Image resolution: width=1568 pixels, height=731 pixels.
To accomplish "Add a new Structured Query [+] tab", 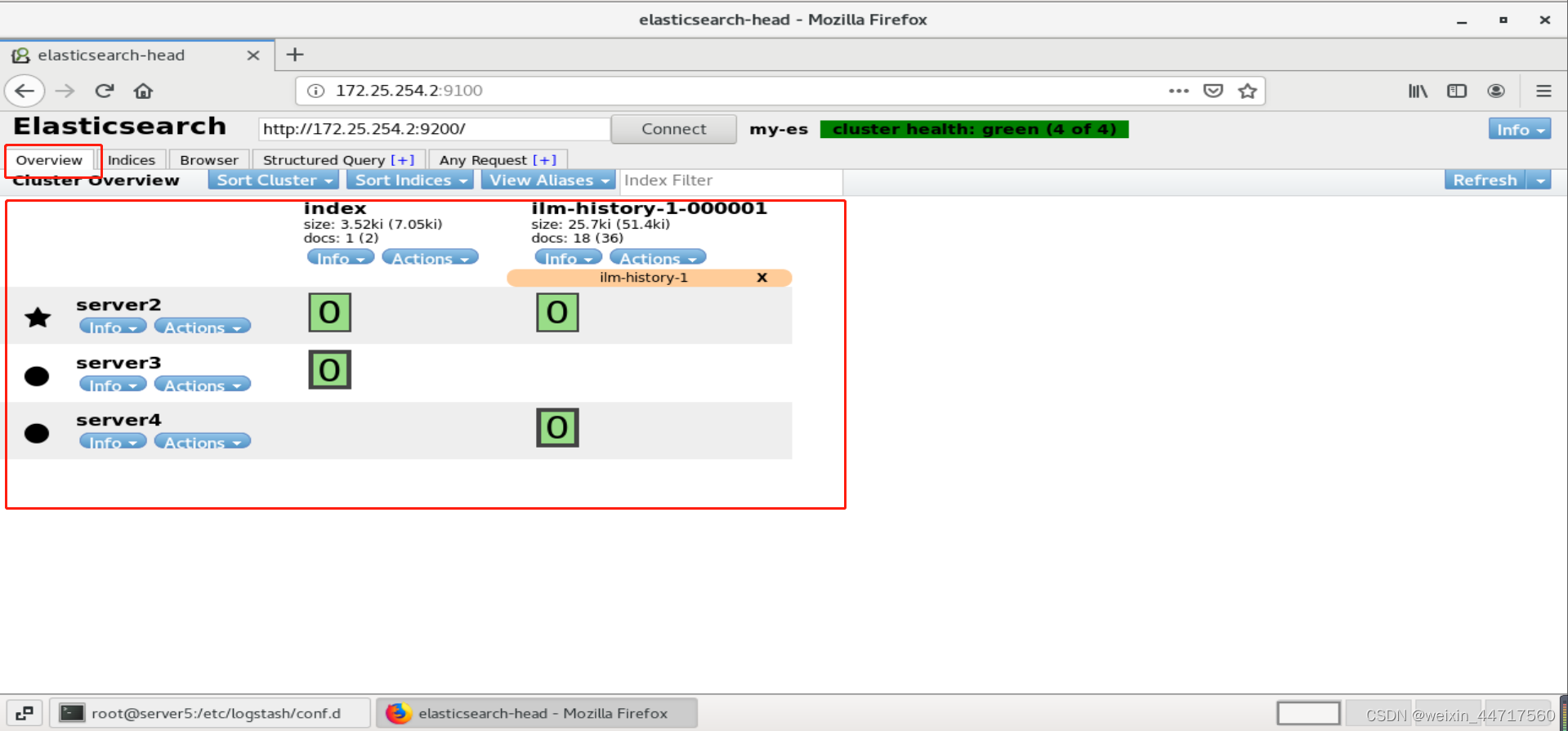I will [403, 160].
